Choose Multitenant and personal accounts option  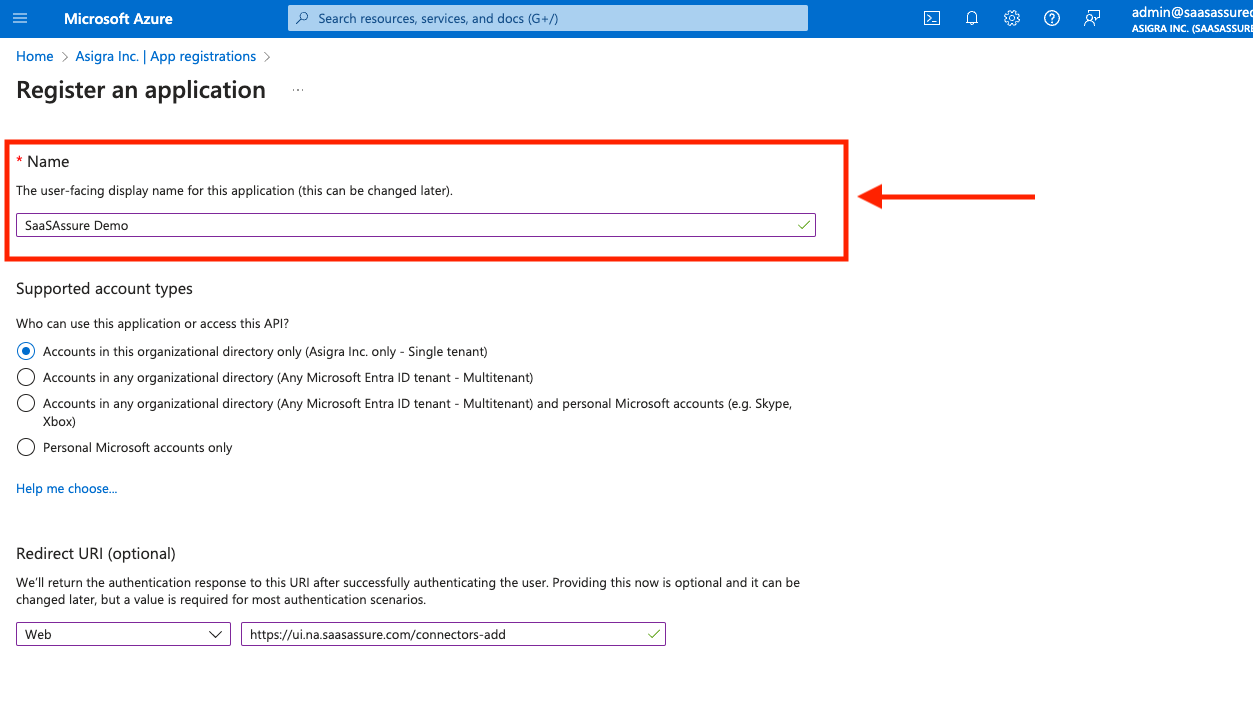click(25, 403)
